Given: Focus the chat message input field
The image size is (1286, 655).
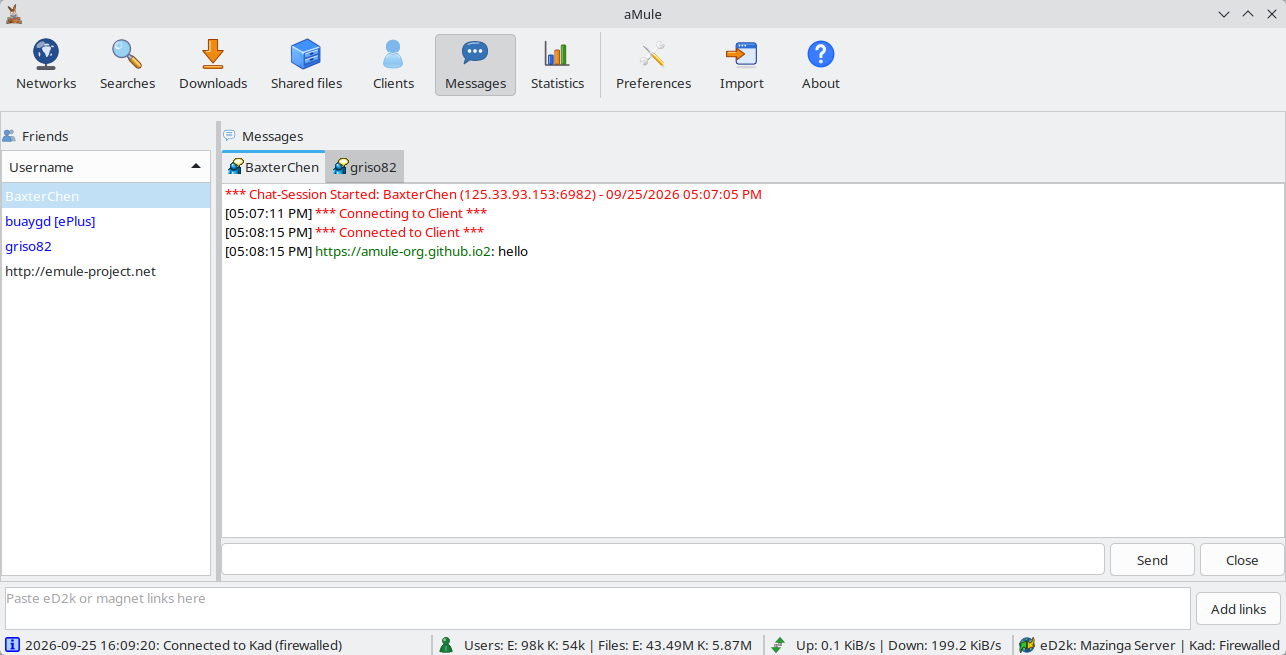Looking at the screenshot, I should pyautogui.click(x=663, y=559).
